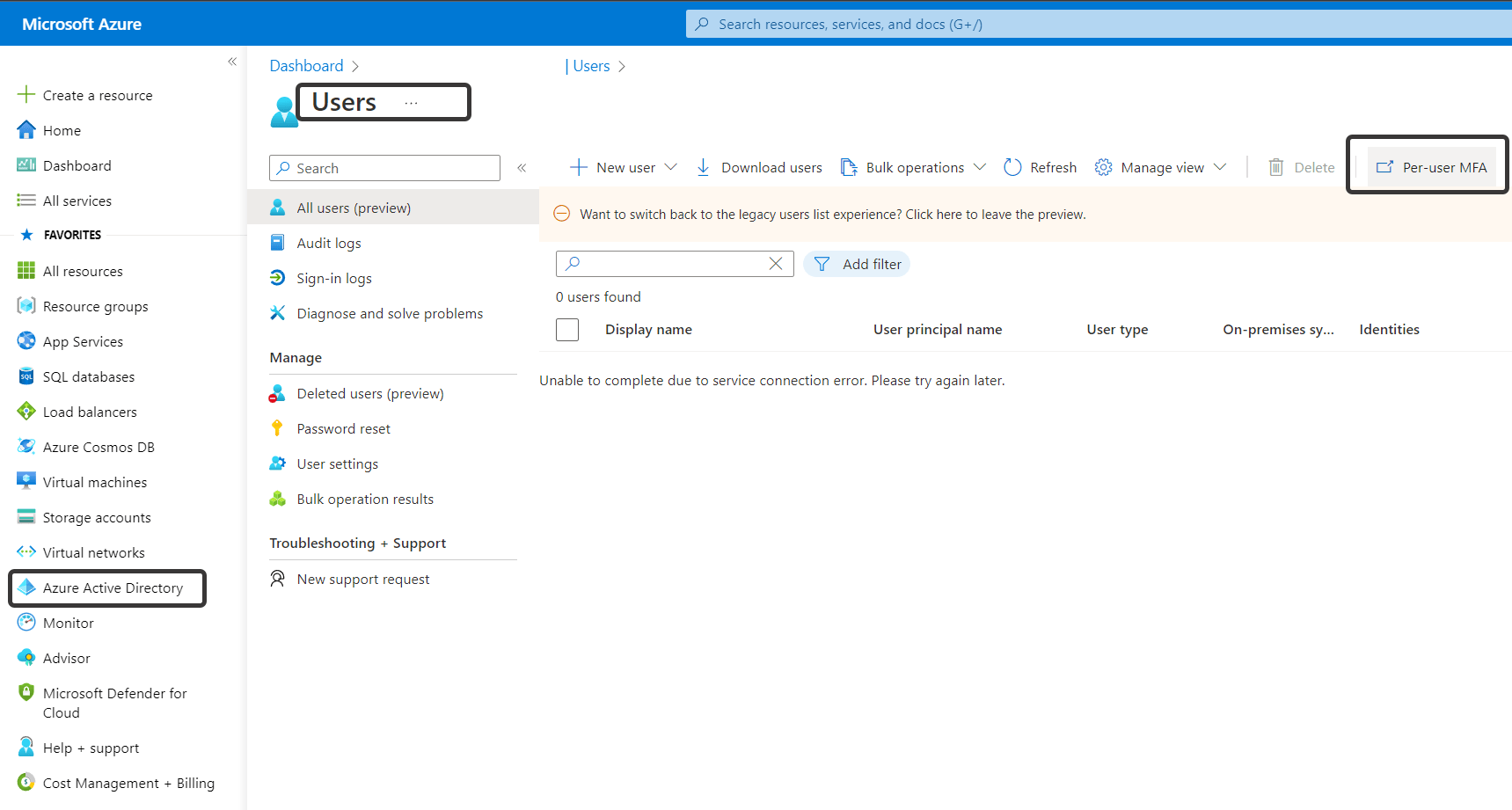Focus the global Azure search box
This screenshot has height=810, width=1512.
(1099, 24)
